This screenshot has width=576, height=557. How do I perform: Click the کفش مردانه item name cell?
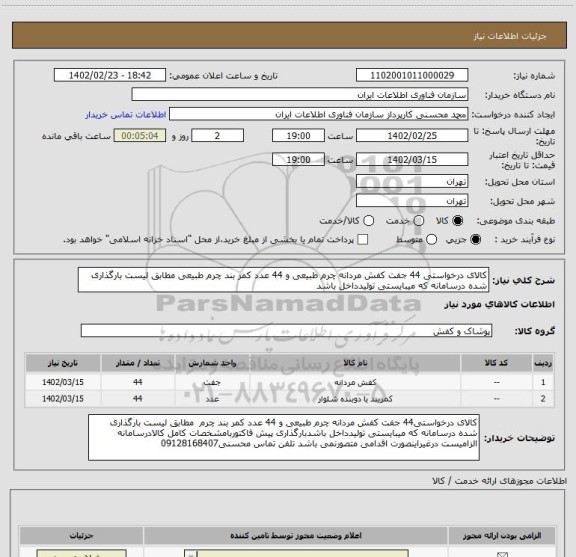click(x=355, y=382)
